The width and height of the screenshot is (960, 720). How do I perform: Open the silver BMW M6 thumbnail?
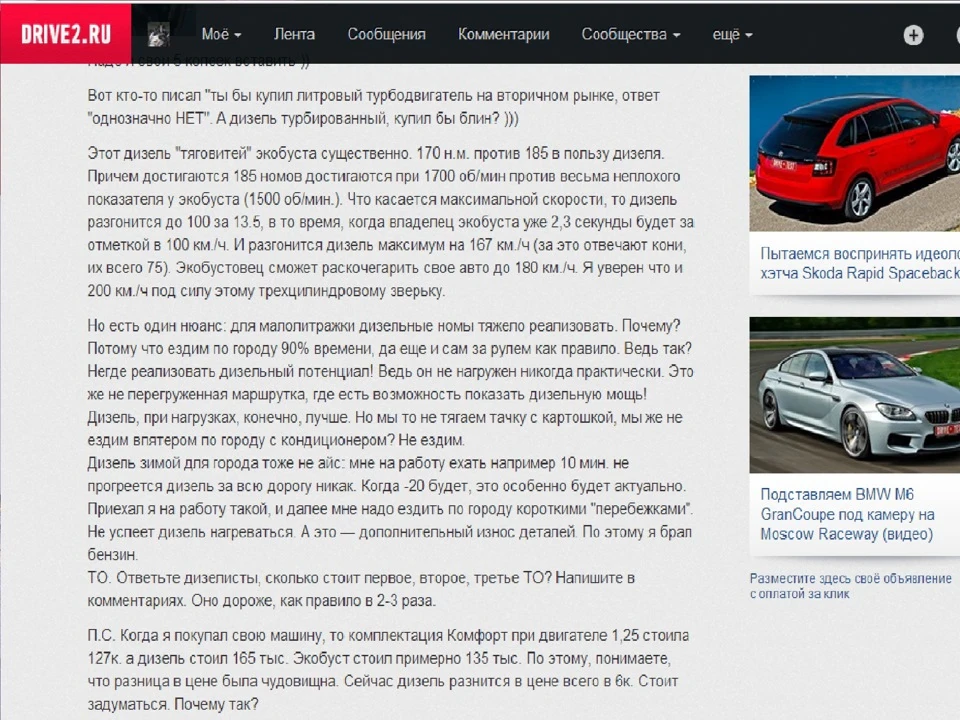tap(855, 394)
